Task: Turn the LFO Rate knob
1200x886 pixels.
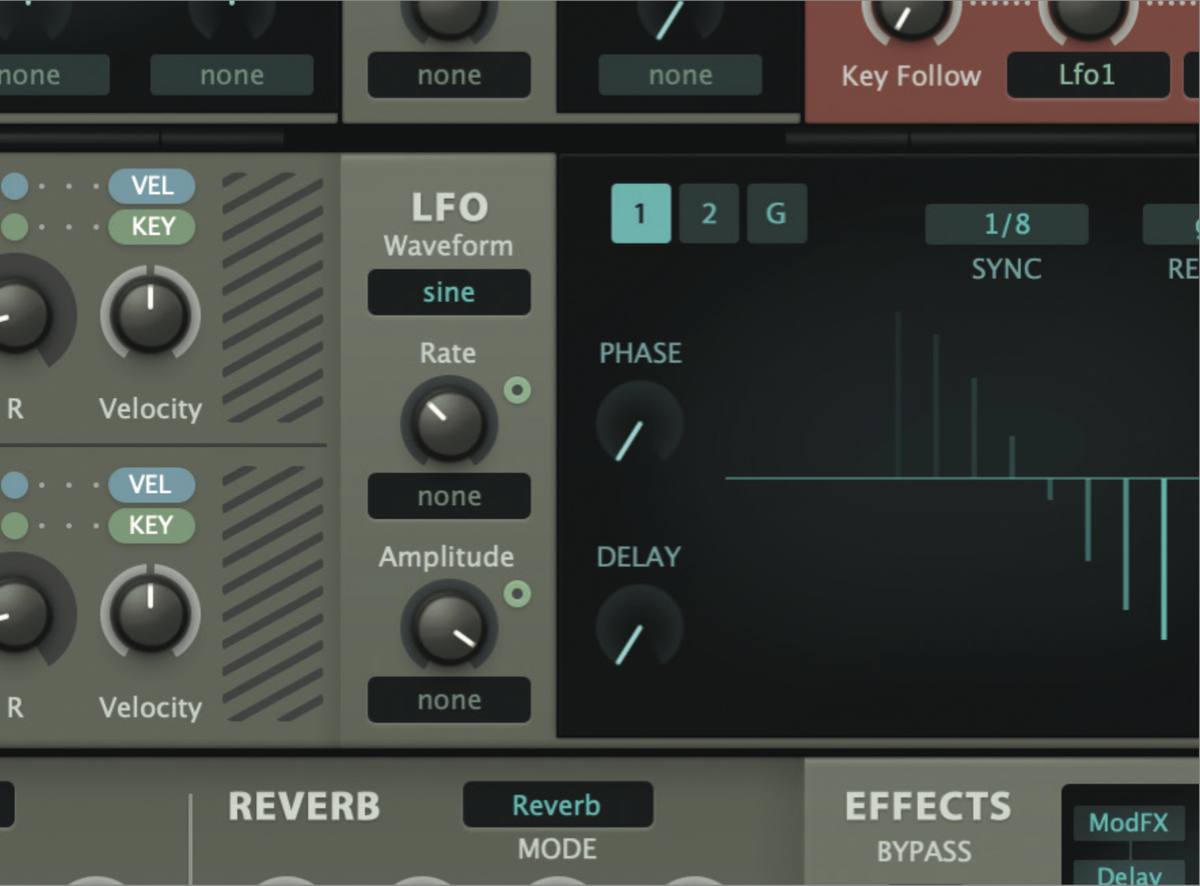Action: (x=448, y=421)
